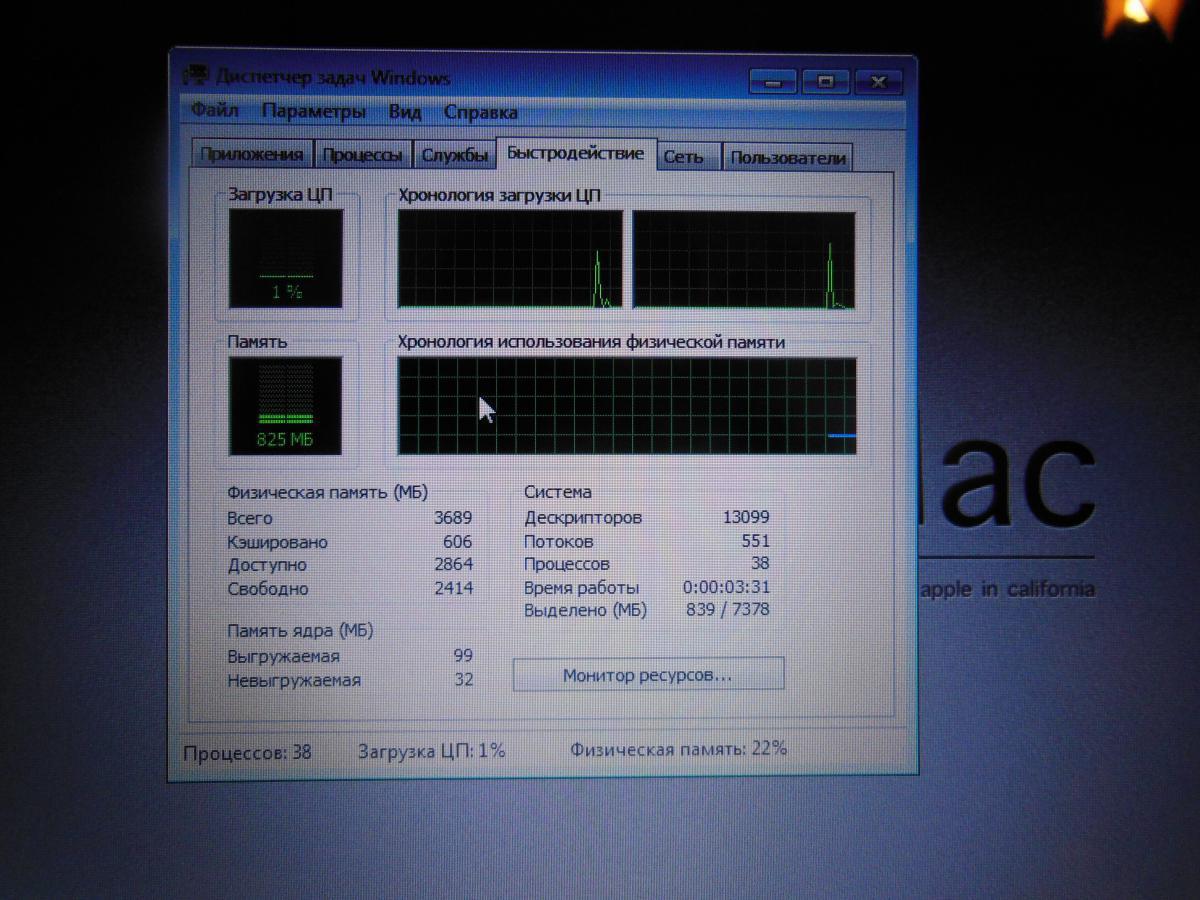Screen dimensions: 1200x900
Task: Click the left CPU history graph
Action: (x=510, y=259)
